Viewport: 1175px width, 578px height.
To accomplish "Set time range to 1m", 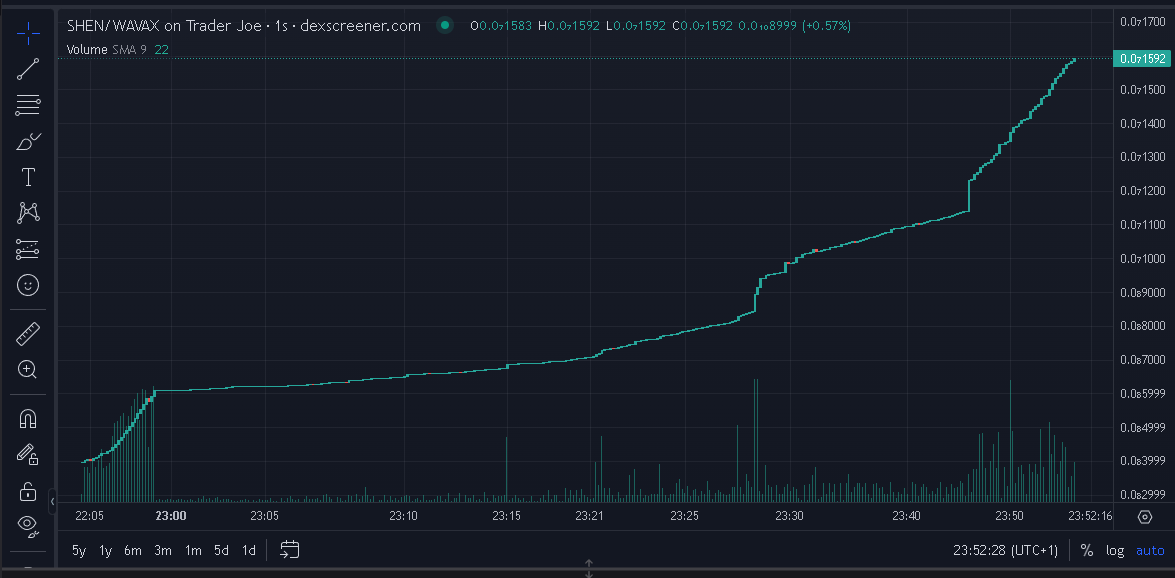I will pos(193,550).
